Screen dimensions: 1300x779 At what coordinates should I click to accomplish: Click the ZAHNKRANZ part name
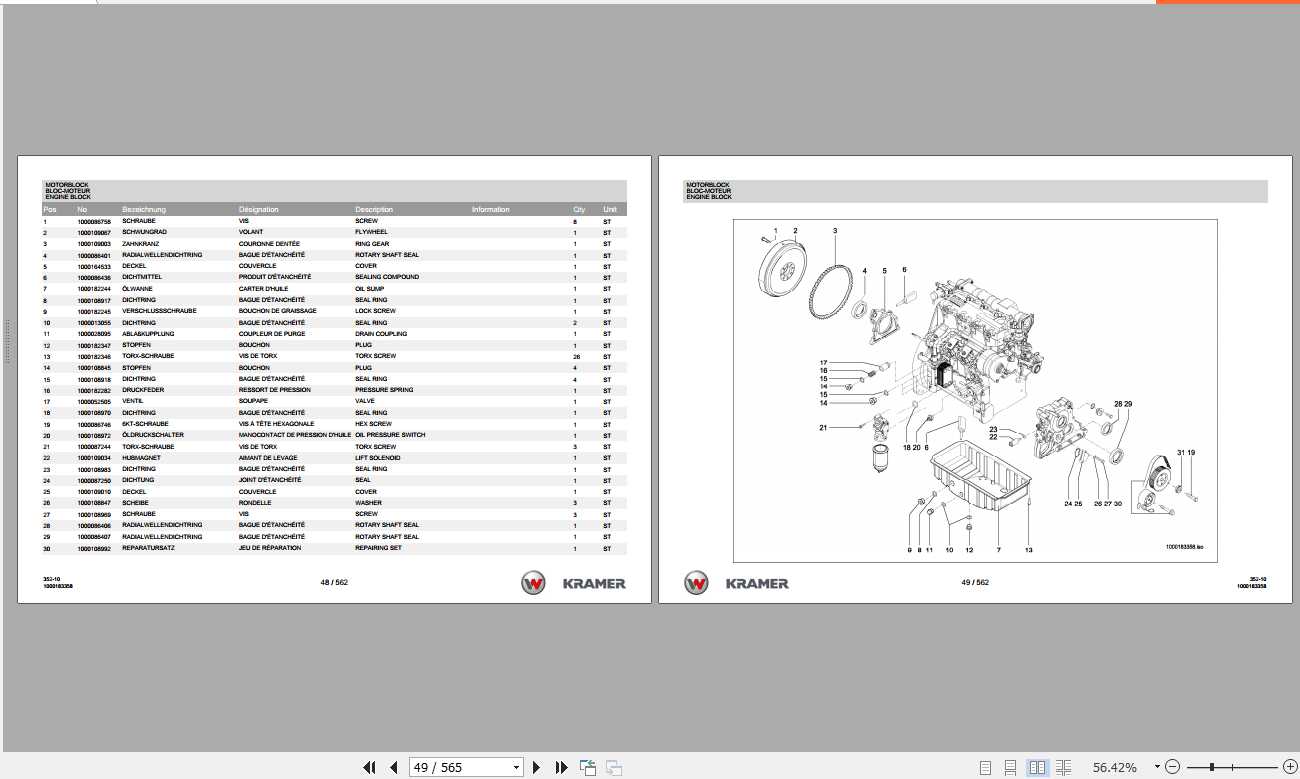141,244
